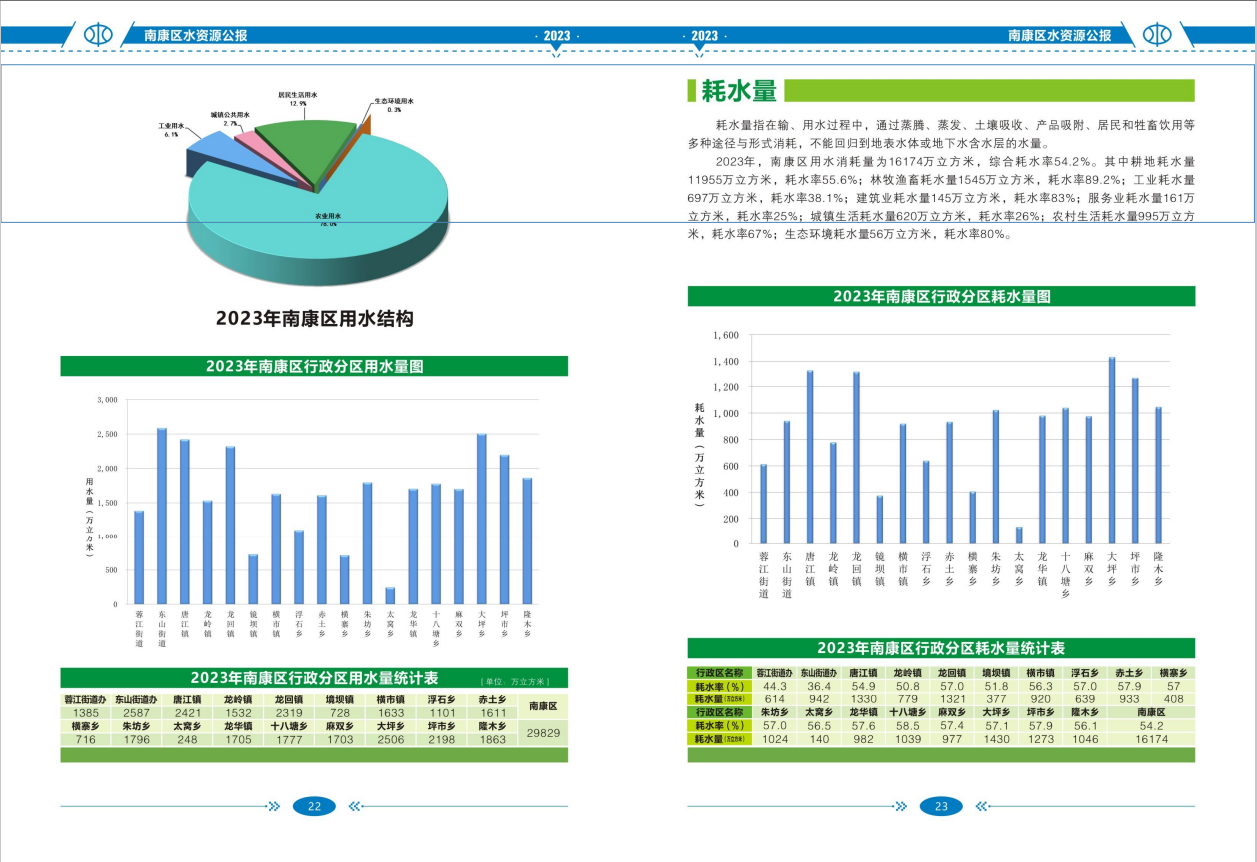This screenshot has width=1257, height=862.
Task: Click the water logo in left header
Action: pos(98,35)
